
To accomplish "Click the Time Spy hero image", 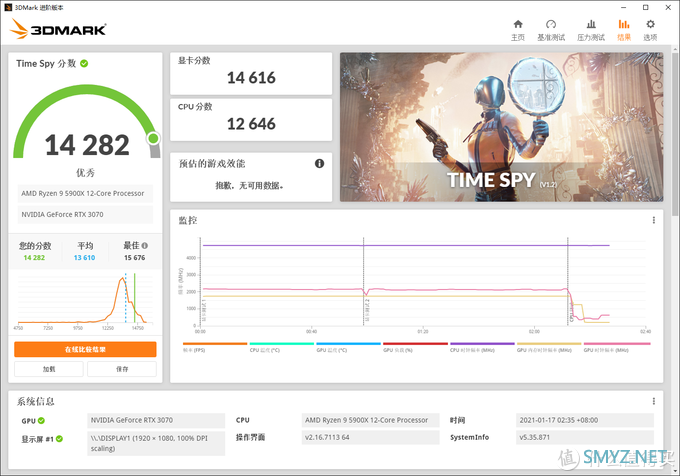I will click(501, 127).
